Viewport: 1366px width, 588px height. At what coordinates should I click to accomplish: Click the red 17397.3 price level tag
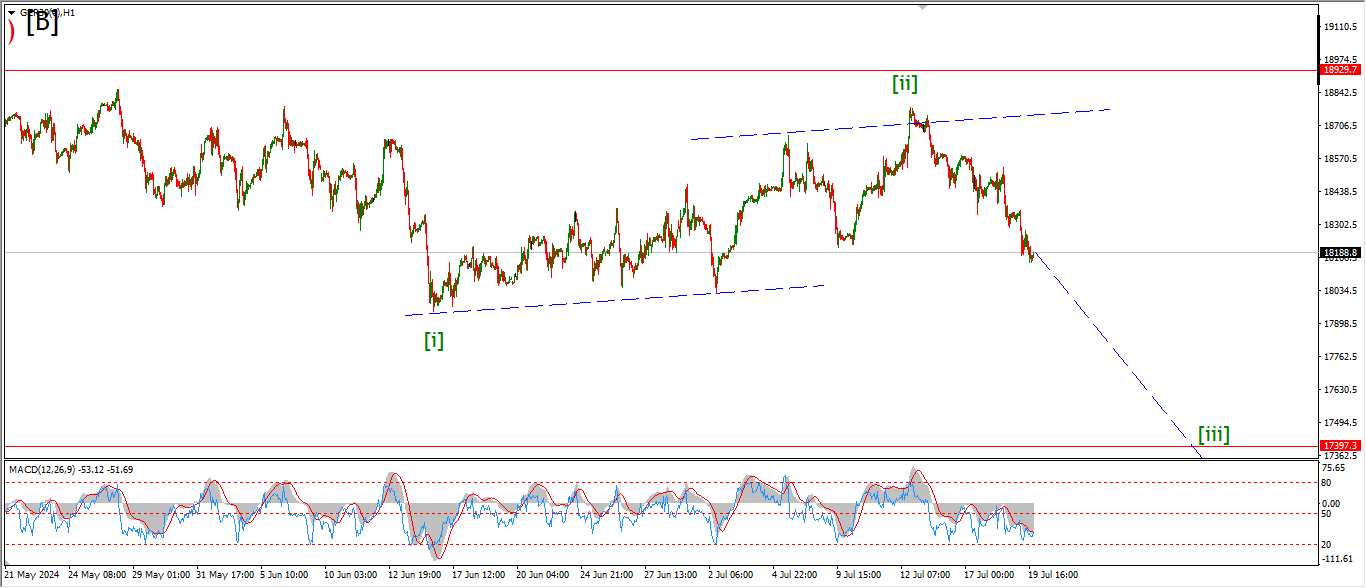click(x=1340, y=445)
